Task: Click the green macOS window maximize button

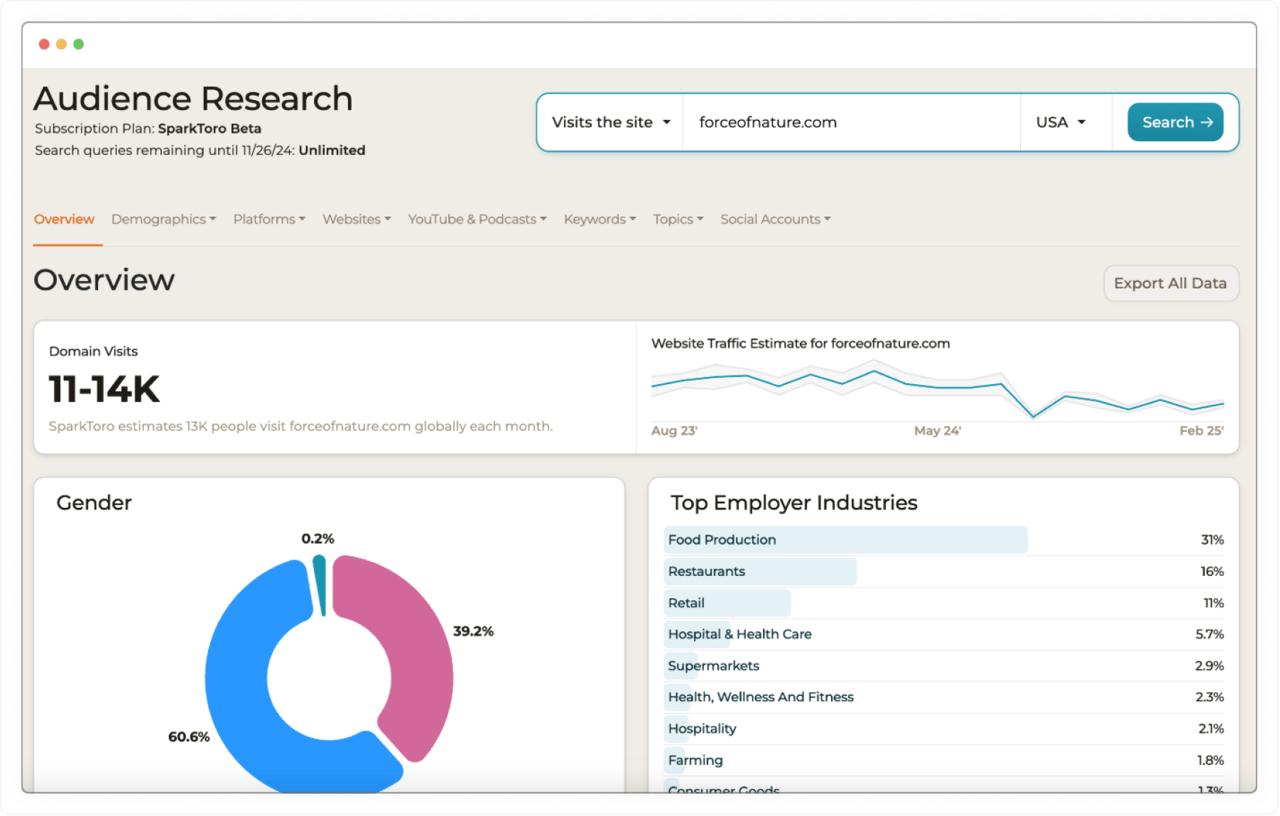Action: (79, 44)
